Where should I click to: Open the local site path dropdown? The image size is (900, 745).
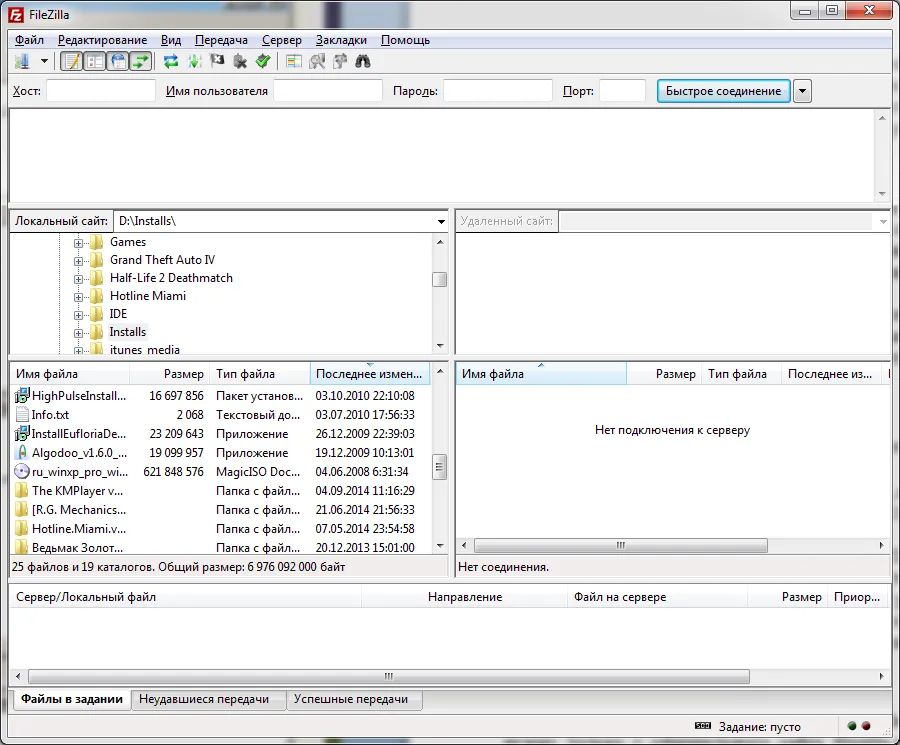tap(441, 222)
